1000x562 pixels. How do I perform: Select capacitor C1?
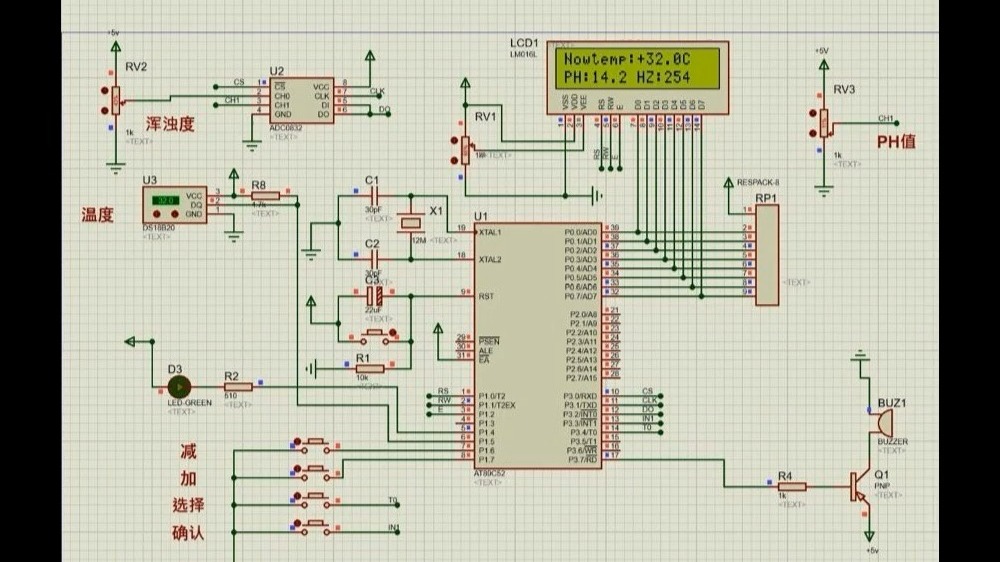[375, 196]
